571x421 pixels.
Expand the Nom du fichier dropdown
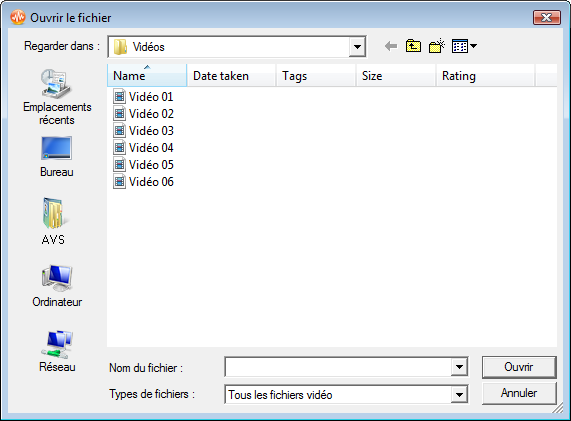click(459, 367)
